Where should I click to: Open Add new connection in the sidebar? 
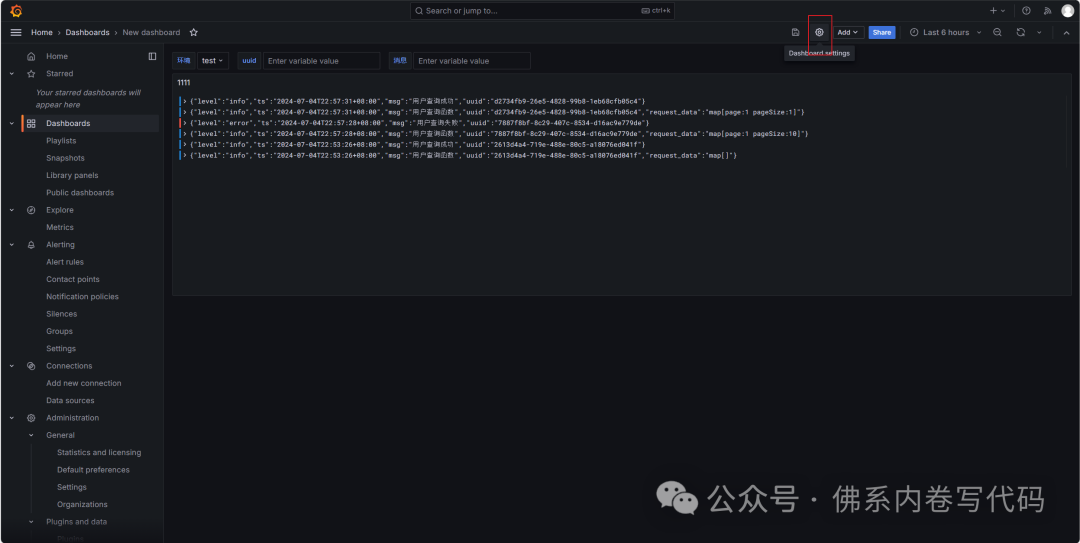(83, 383)
